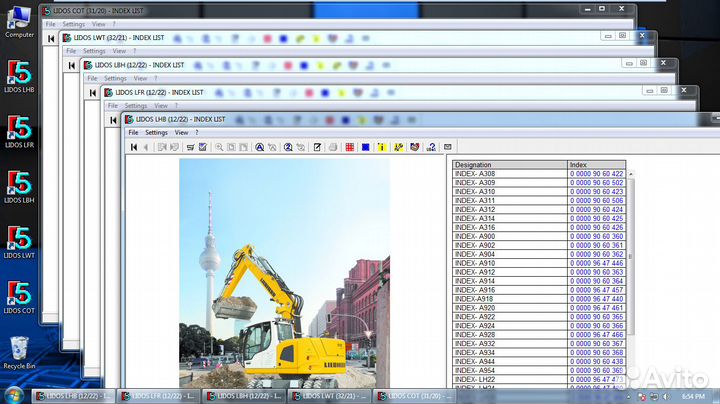
Task: Open LIDOS LBH desktop shortcut
Action: coord(19,187)
